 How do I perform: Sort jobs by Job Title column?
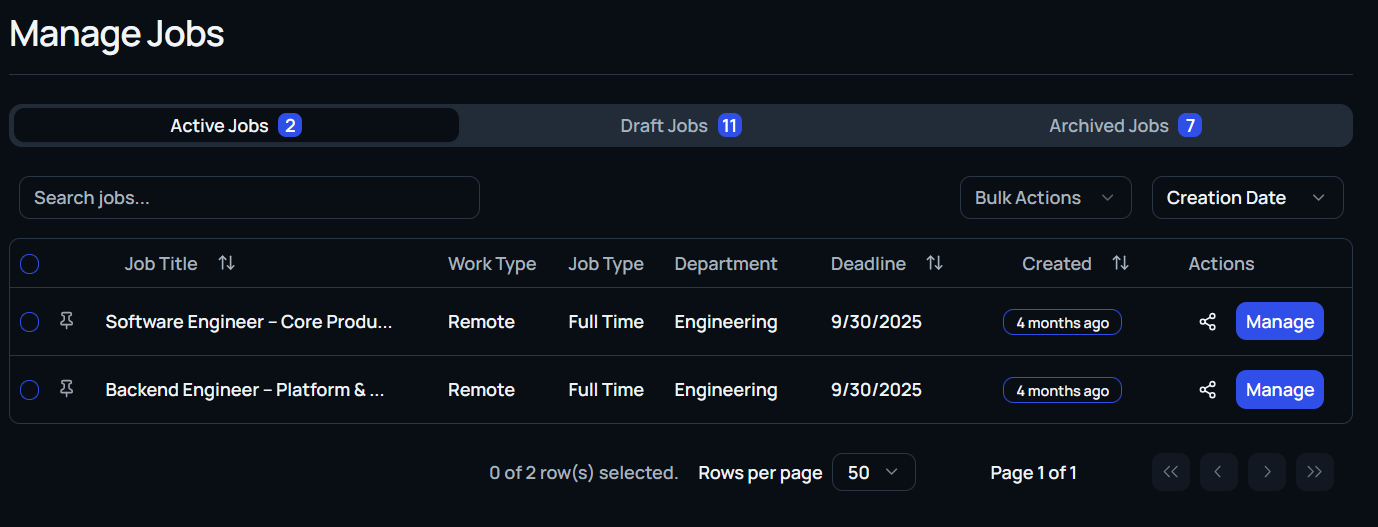(x=227, y=263)
